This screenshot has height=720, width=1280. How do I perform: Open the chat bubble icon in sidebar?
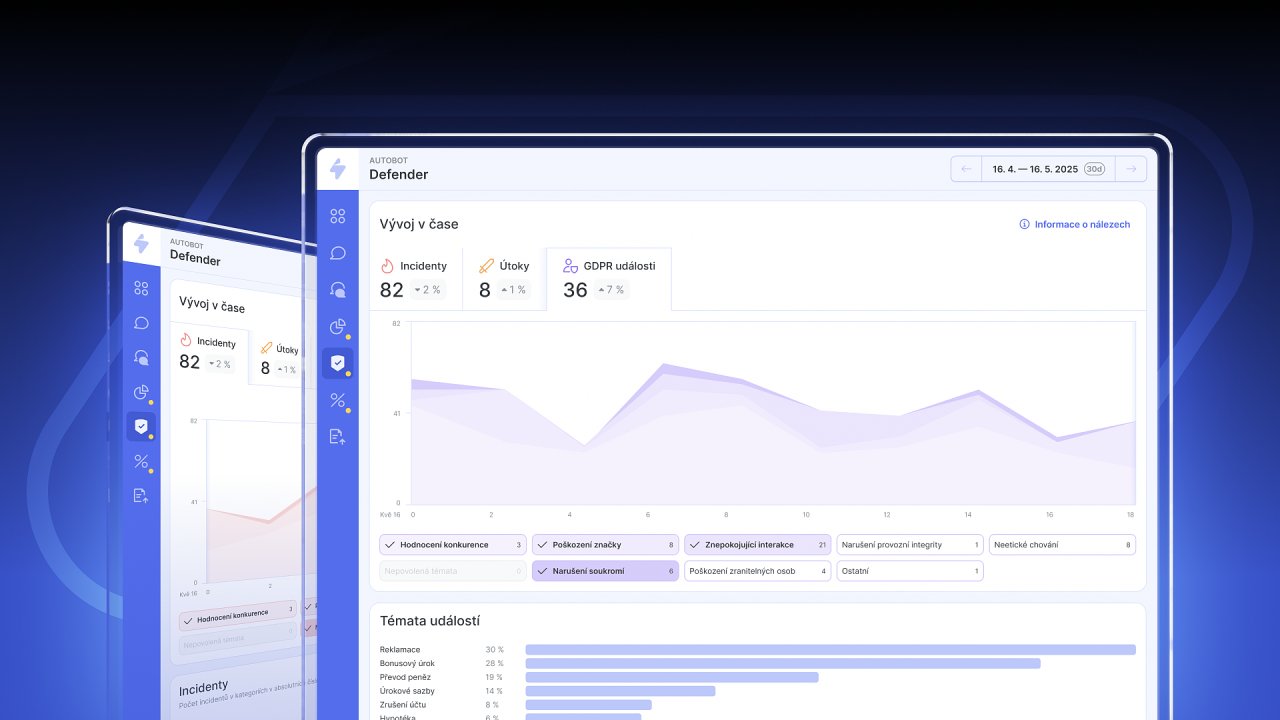tap(338, 253)
